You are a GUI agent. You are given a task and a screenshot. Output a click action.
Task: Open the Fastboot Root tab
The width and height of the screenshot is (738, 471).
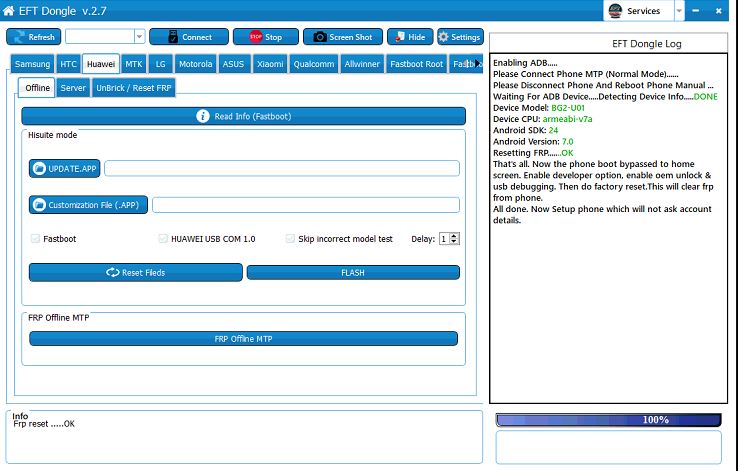pos(417,64)
